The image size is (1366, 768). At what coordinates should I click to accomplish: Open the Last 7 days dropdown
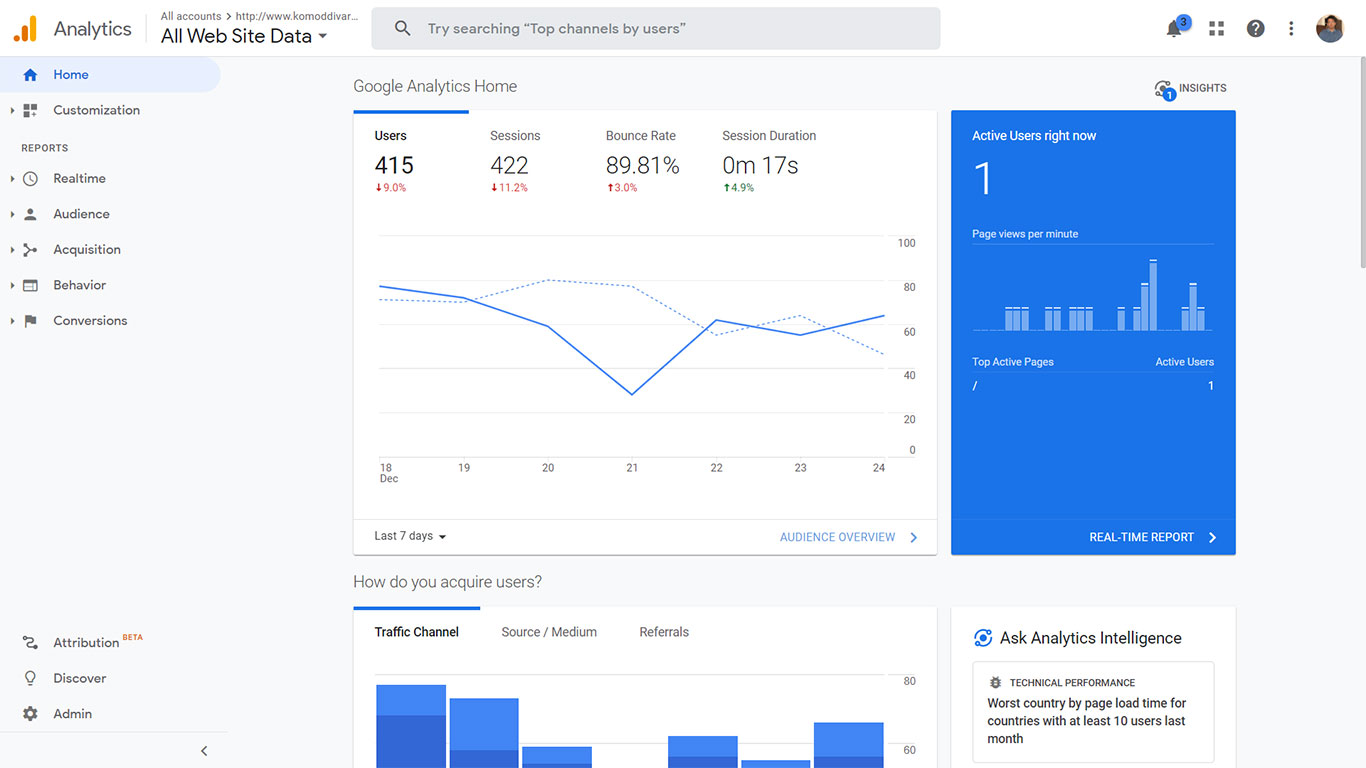tap(410, 537)
